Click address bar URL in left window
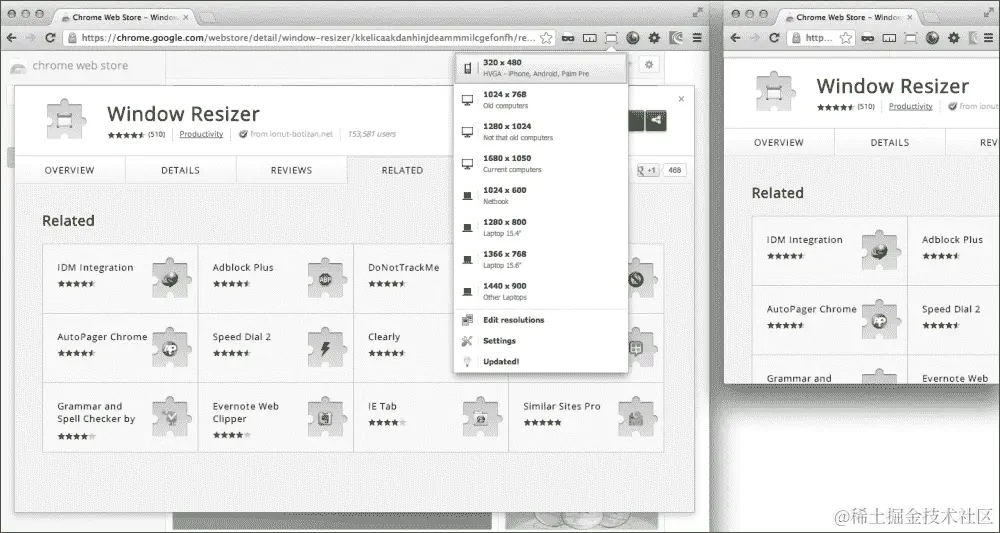The height and width of the screenshot is (533, 1000). pyautogui.click(x=309, y=38)
